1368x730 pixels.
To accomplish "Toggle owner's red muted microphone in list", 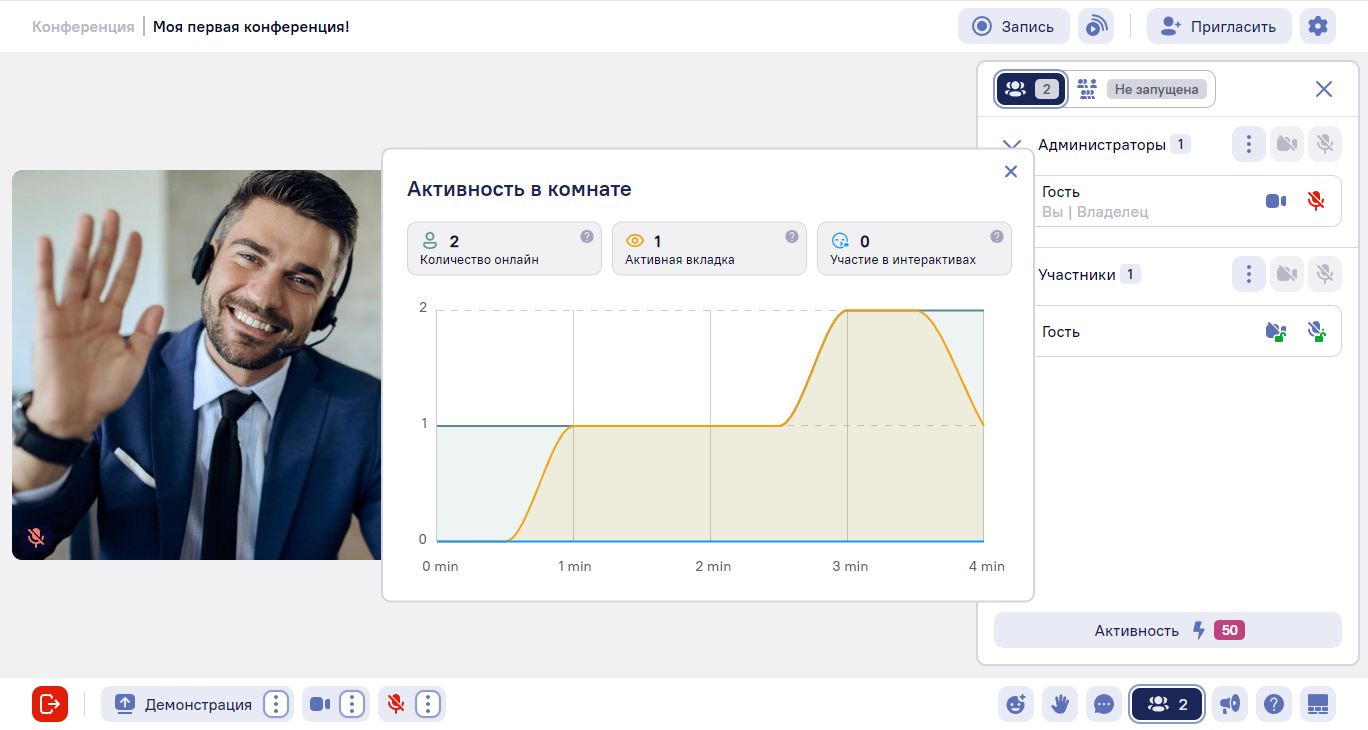I will pyautogui.click(x=1316, y=201).
